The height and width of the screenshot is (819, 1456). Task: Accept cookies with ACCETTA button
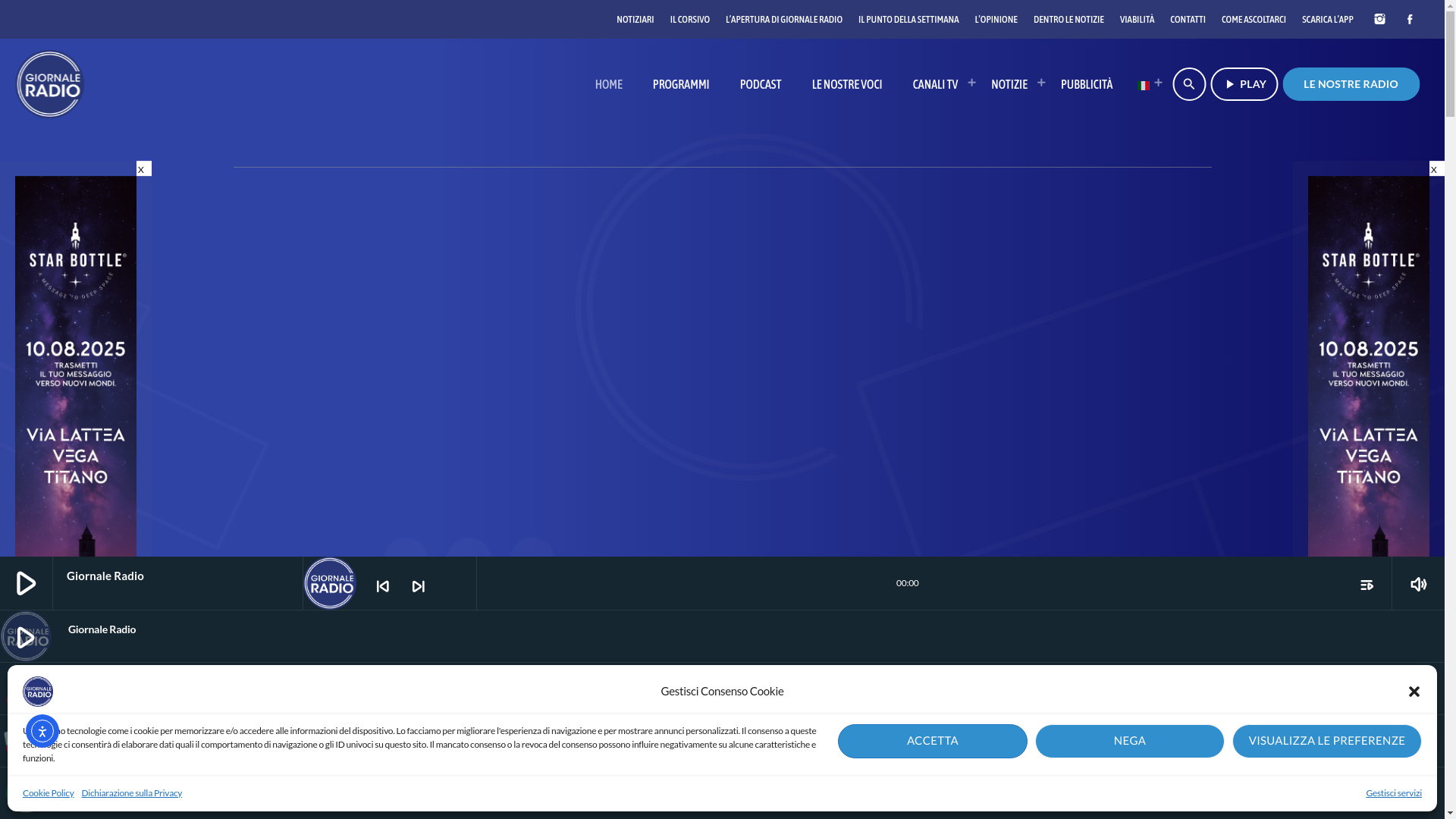coord(933,741)
